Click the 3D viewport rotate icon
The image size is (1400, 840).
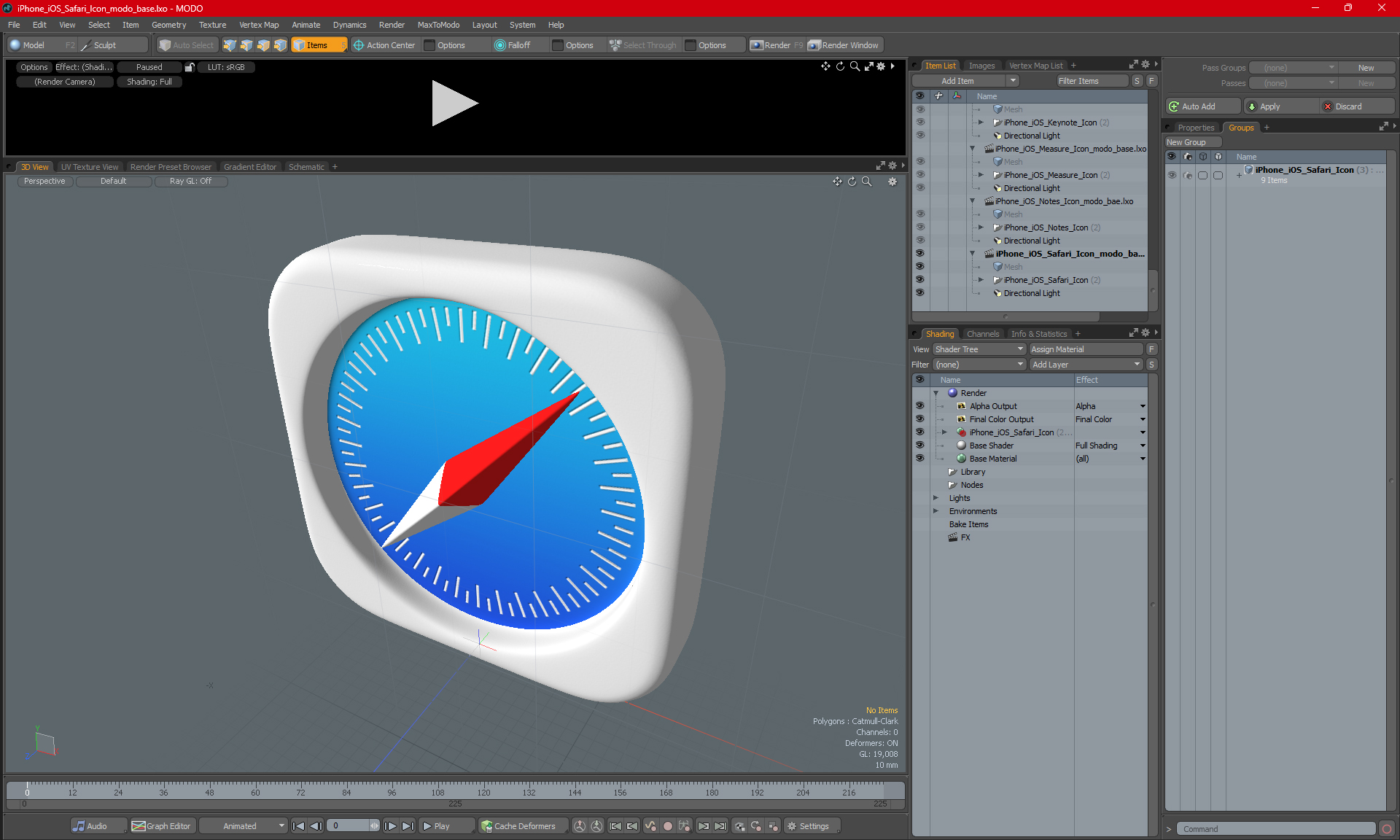pos(852,182)
